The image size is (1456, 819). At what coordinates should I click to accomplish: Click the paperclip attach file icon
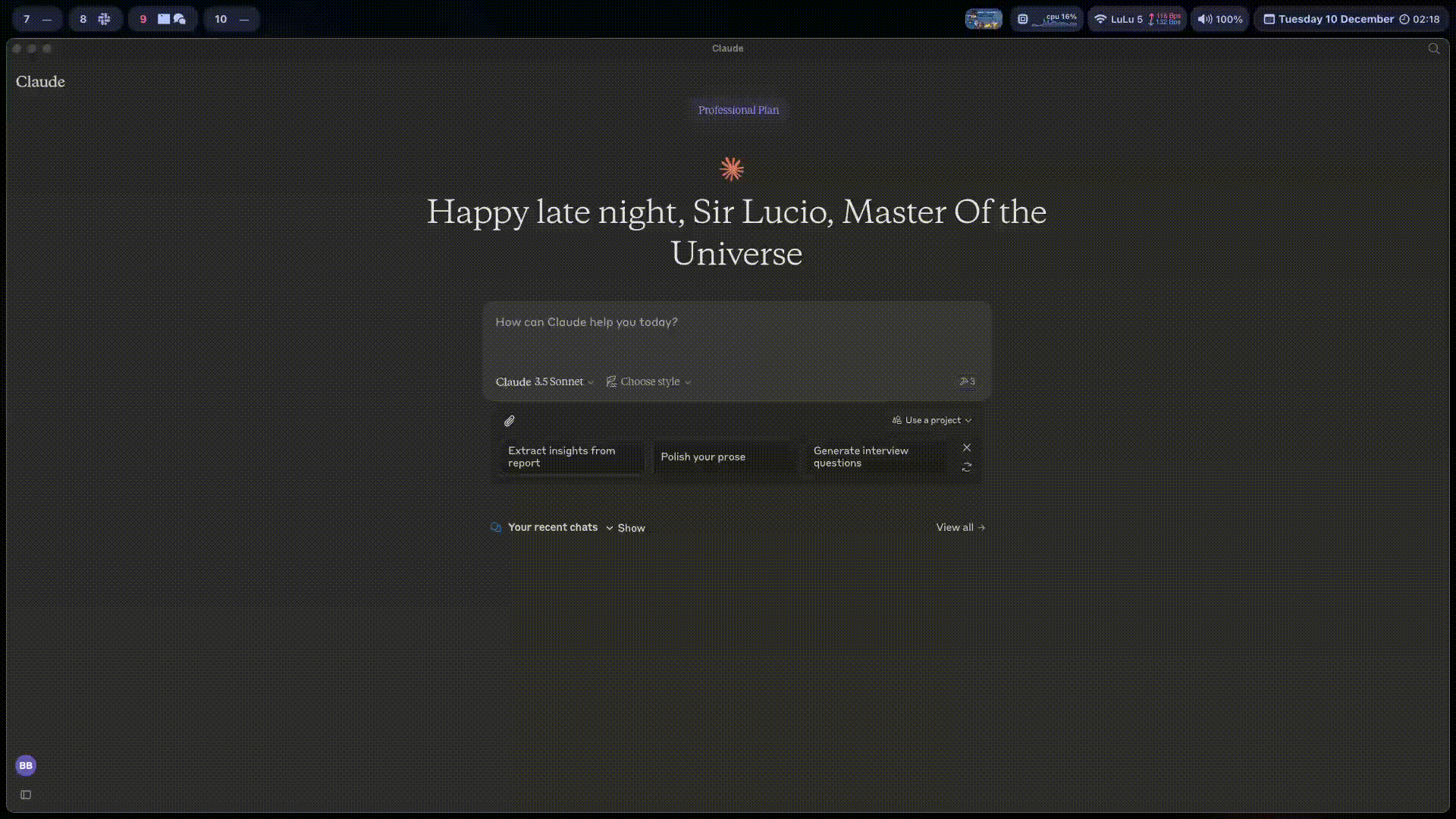pyautogui.click(x=510, y=421)
